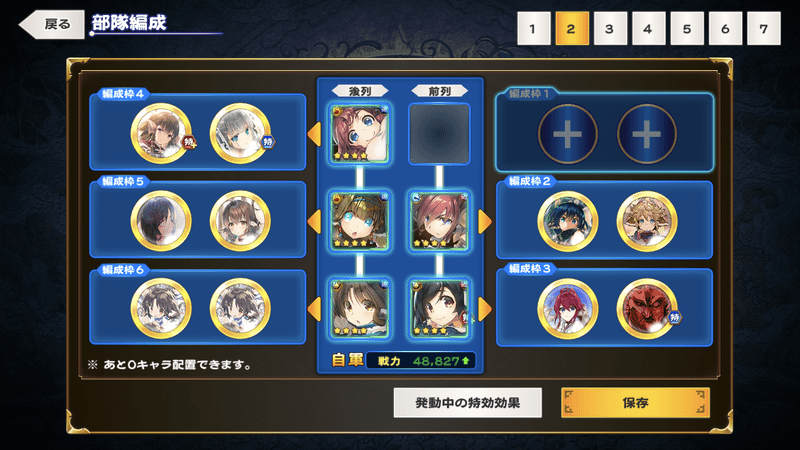The width and height of the screenshot is (800, 450).
Task: Pick the silver-haired character in 編成枠4
Action: [x=240, y=134]
